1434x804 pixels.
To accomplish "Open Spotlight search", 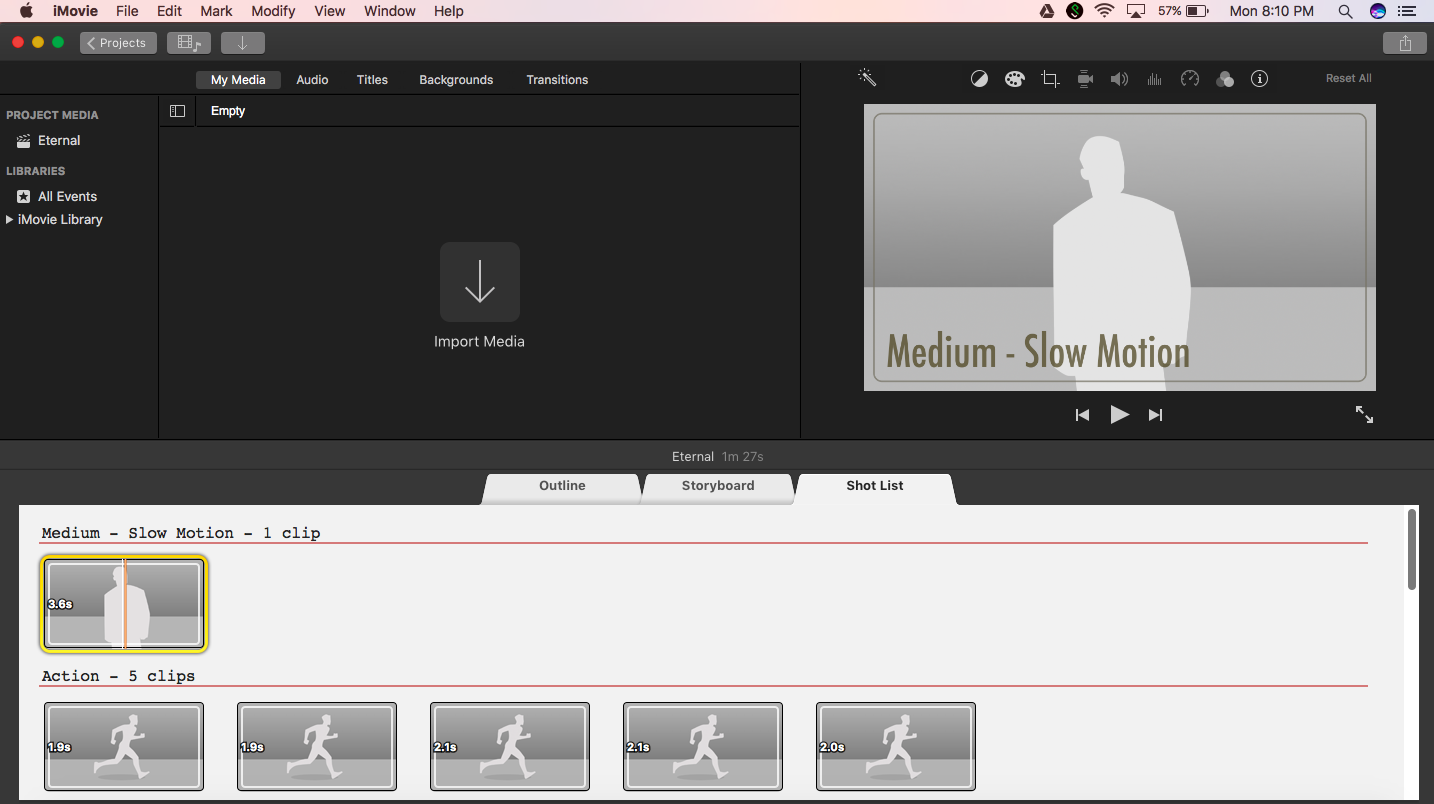I will [x=1345, y=11].
